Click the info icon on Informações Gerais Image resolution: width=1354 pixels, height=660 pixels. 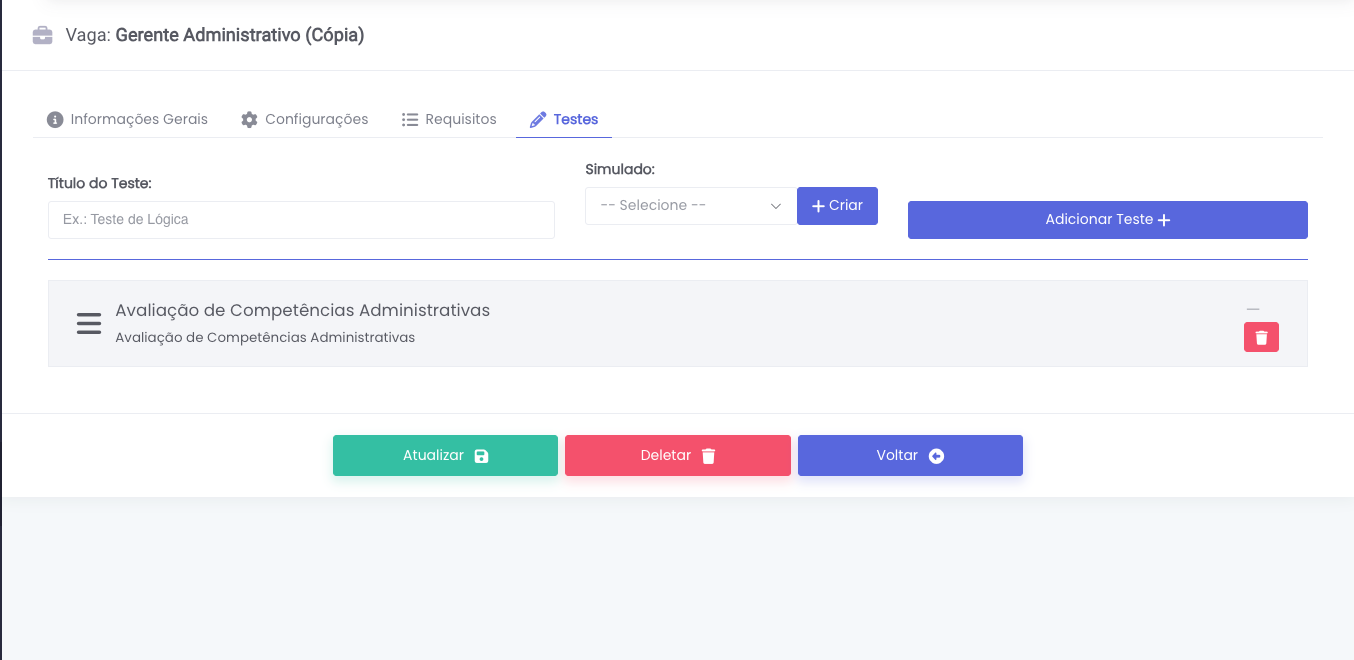55,120
